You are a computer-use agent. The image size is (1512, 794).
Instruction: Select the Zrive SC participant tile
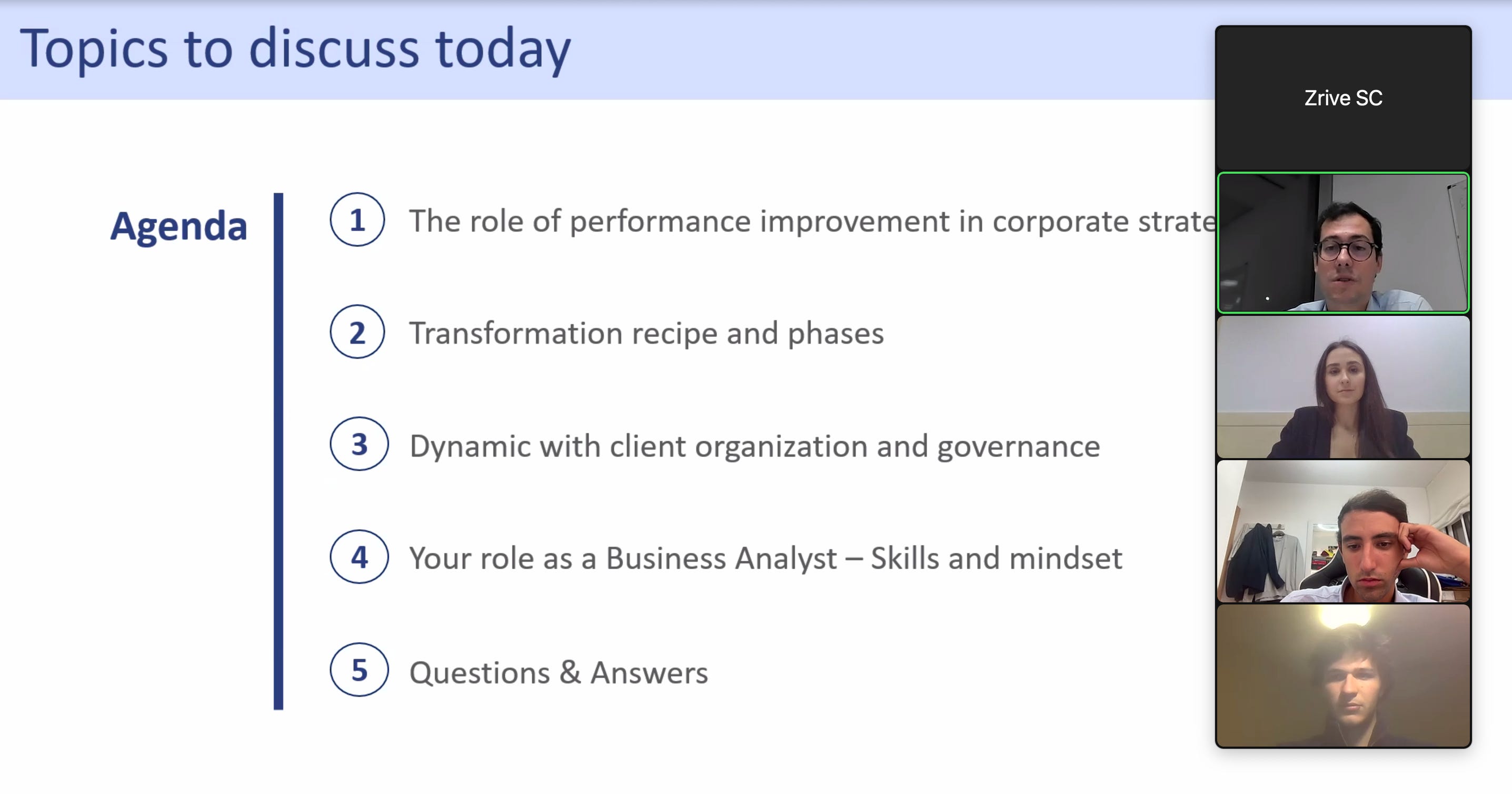pyautogui.click(x=1343, y=98)
